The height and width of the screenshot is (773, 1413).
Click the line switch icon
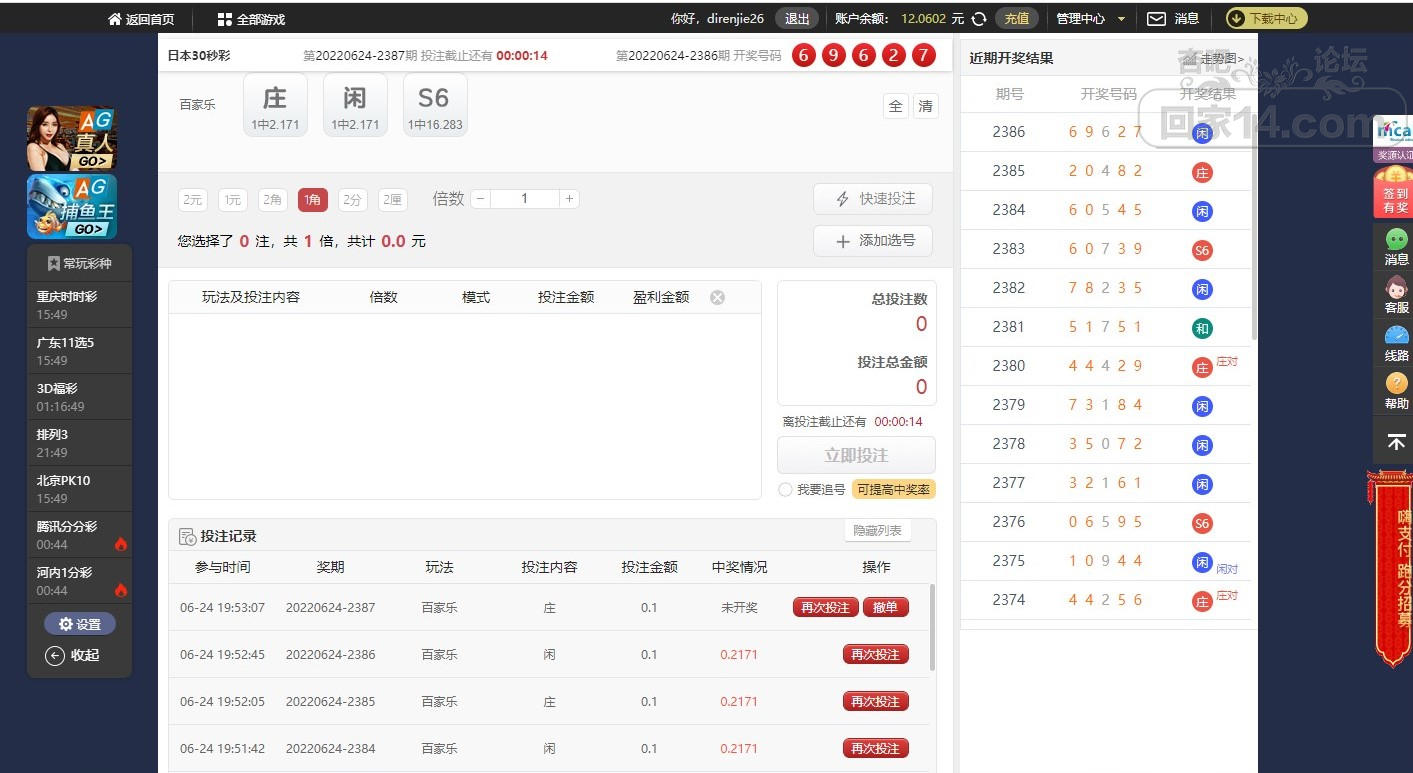pos(1396,342)
